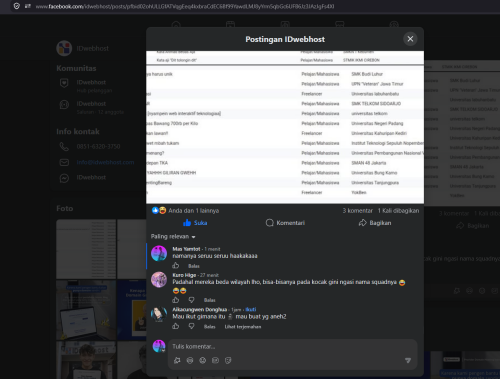Open the IDwebhost Saluran with 12 anggota
The width and height of the screenshot is (500, 379).
click(x=100, y=107)
